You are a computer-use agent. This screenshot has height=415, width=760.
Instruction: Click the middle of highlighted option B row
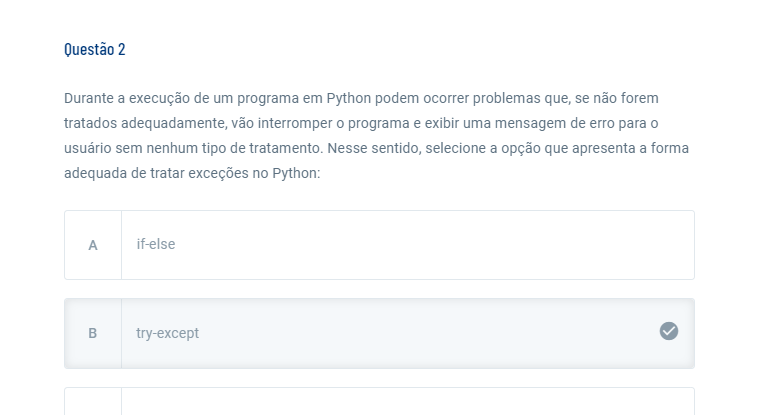[379, 334]
